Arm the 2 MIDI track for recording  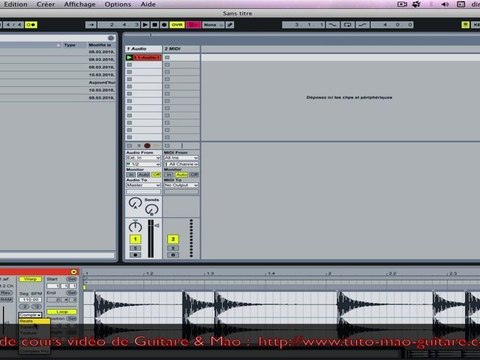click(173, 255)
